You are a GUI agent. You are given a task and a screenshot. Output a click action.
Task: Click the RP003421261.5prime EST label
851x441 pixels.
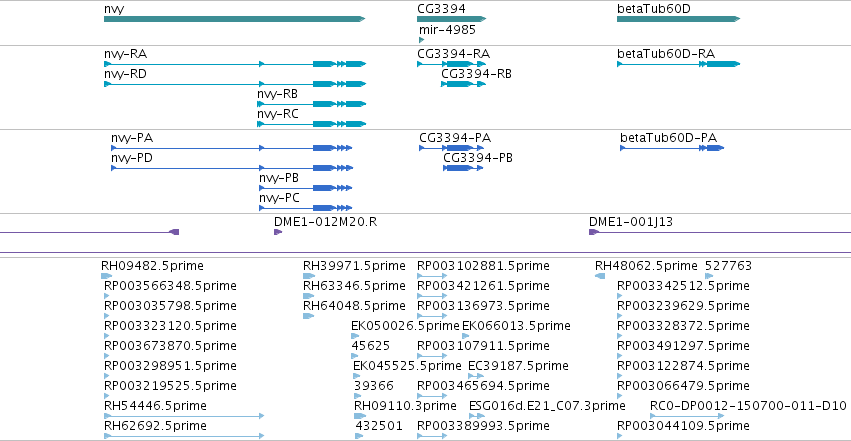[484, 286]
